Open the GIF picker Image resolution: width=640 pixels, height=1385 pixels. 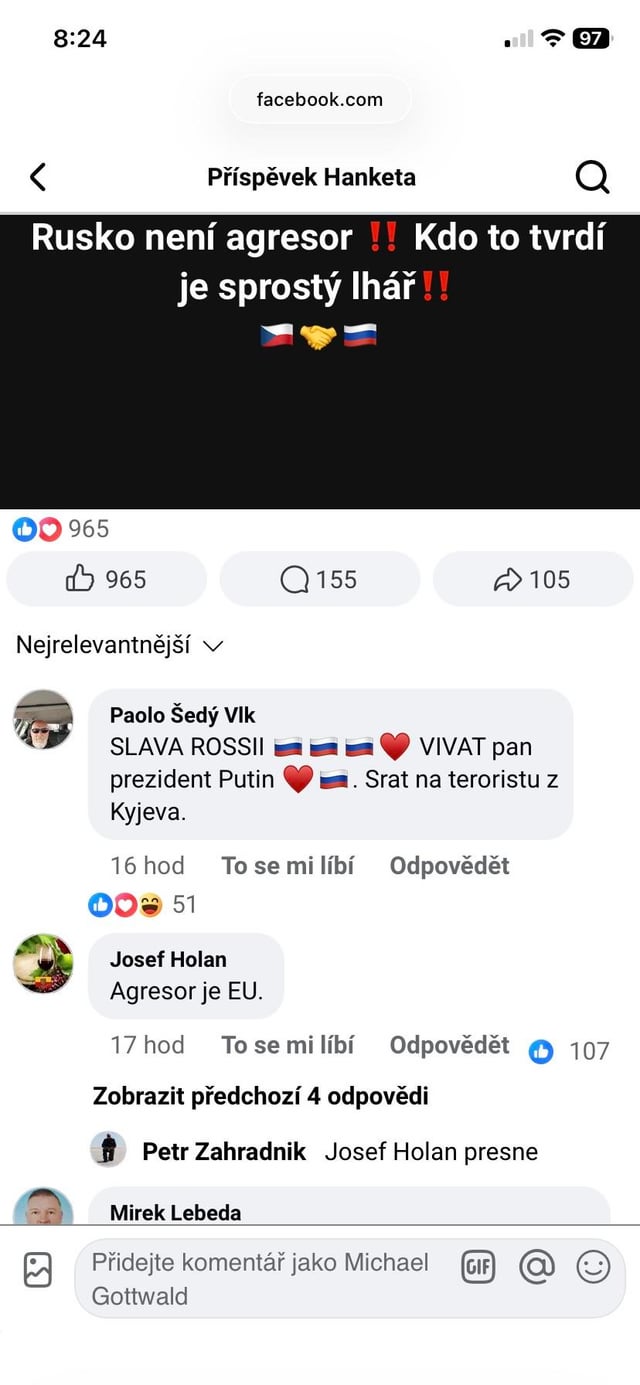coord(478,1268)
